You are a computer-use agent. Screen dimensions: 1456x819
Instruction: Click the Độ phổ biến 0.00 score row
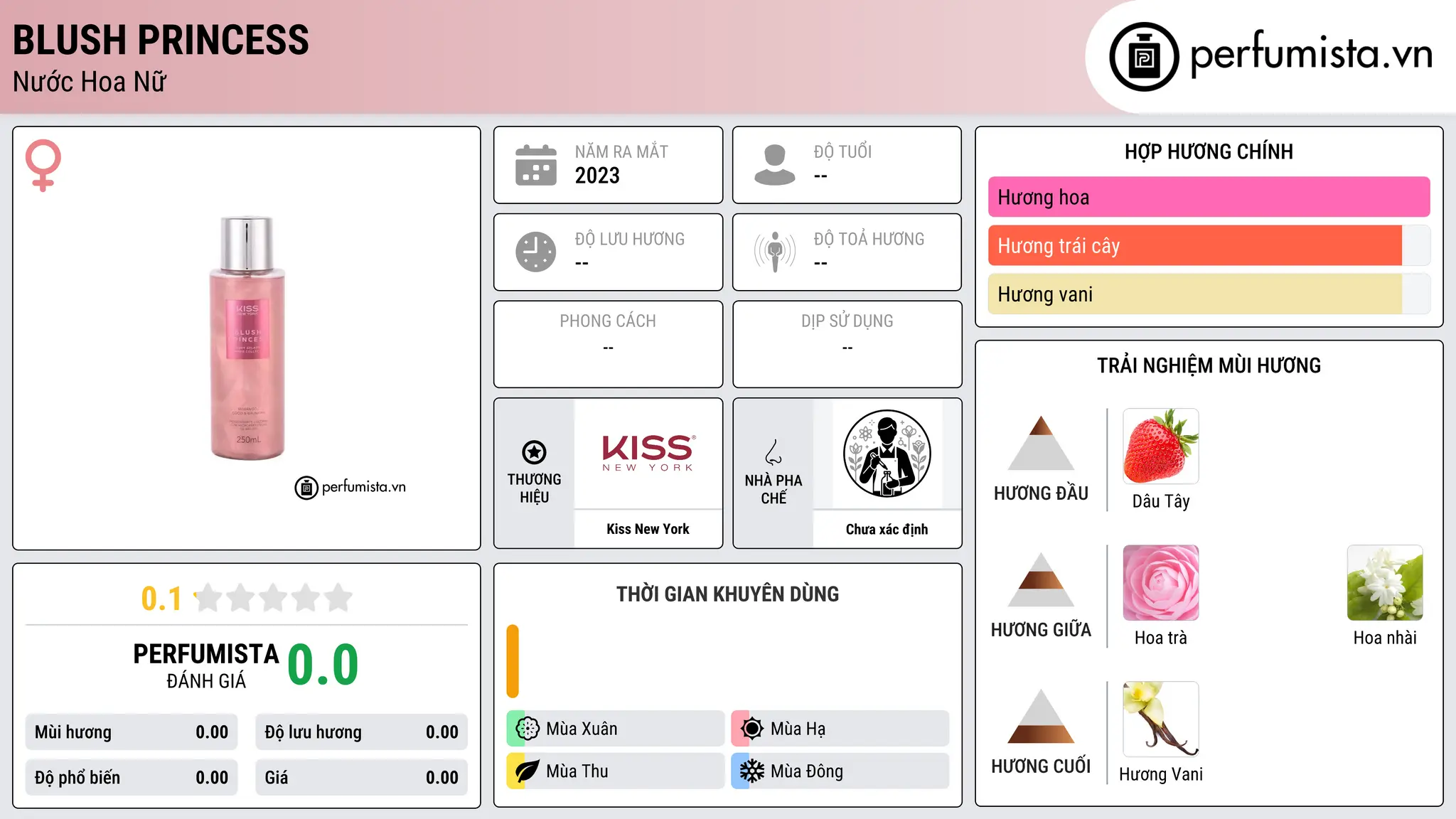pos(132,778)
